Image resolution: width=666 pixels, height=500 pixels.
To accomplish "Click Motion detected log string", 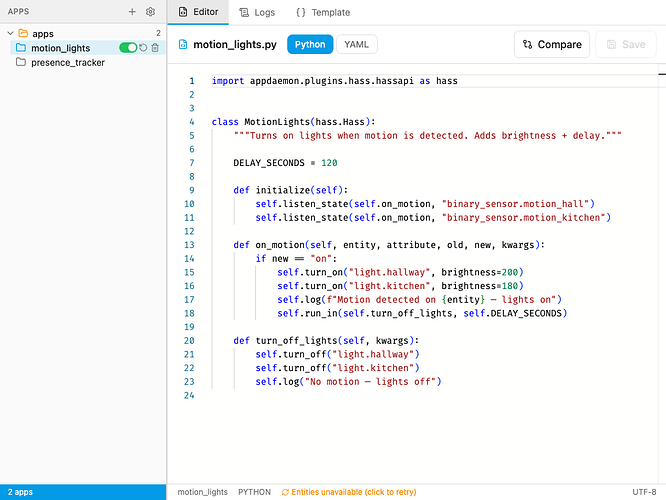I will [x=442, y=299].
